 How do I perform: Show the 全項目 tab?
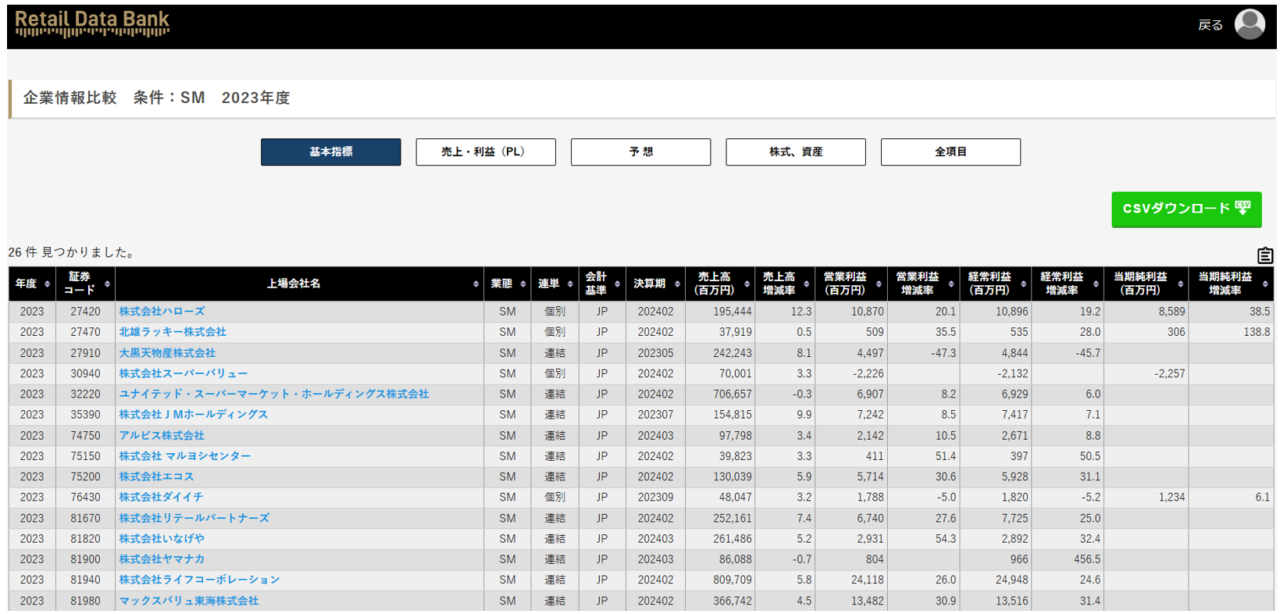950,152
